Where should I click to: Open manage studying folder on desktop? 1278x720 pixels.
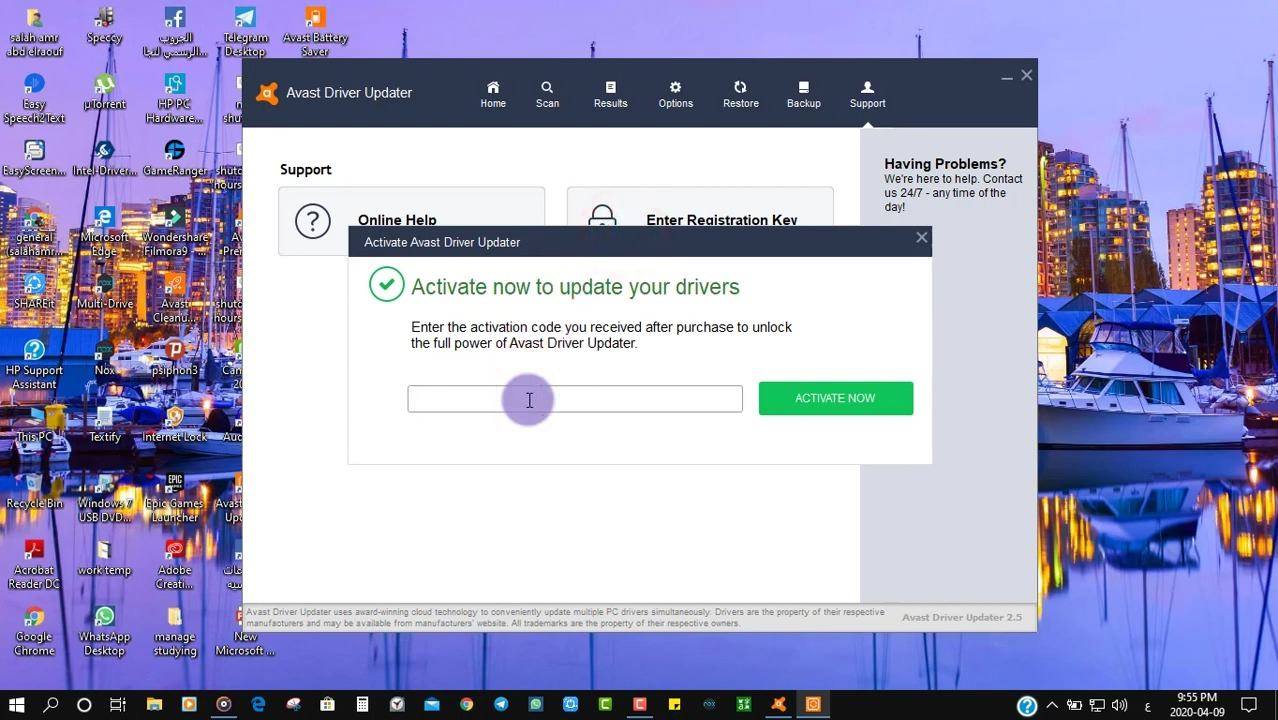pos(174,630)
